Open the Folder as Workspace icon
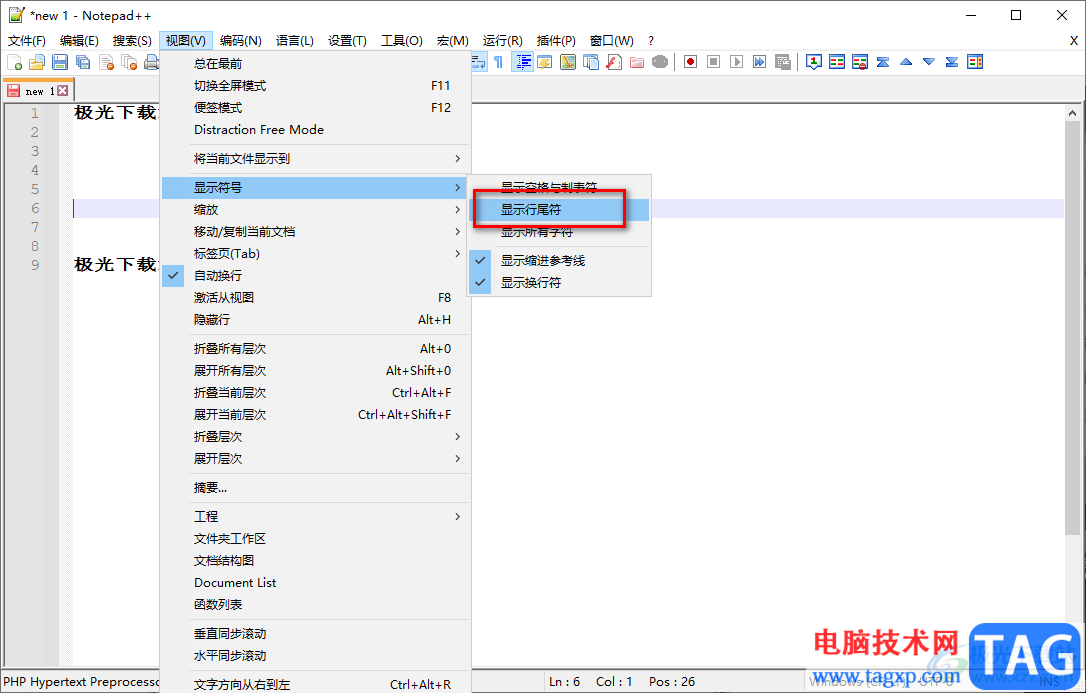The image size is (1086, 693). [637, 62]
